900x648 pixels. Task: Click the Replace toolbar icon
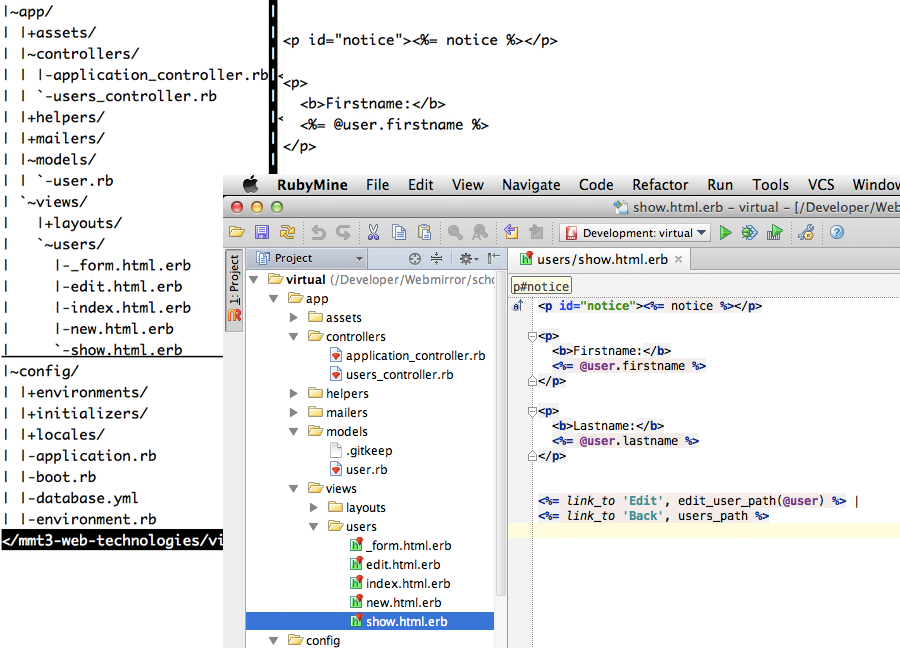point(480,232)
